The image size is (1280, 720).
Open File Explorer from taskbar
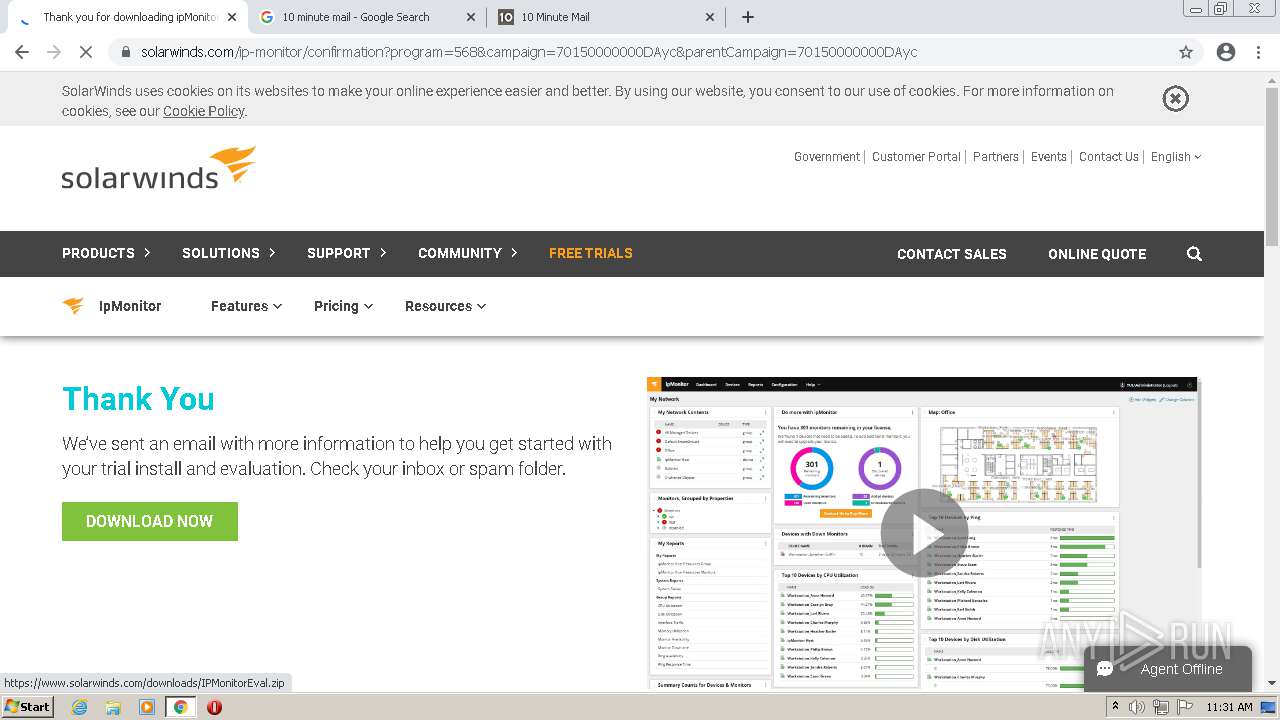coord(113,707)
